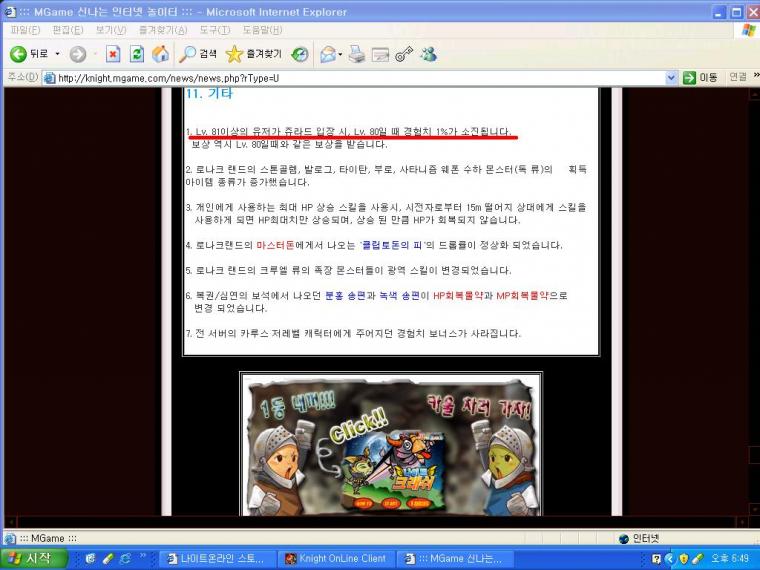
Task: Stop page loading with the red X icon
Action: tap(113, 54)
